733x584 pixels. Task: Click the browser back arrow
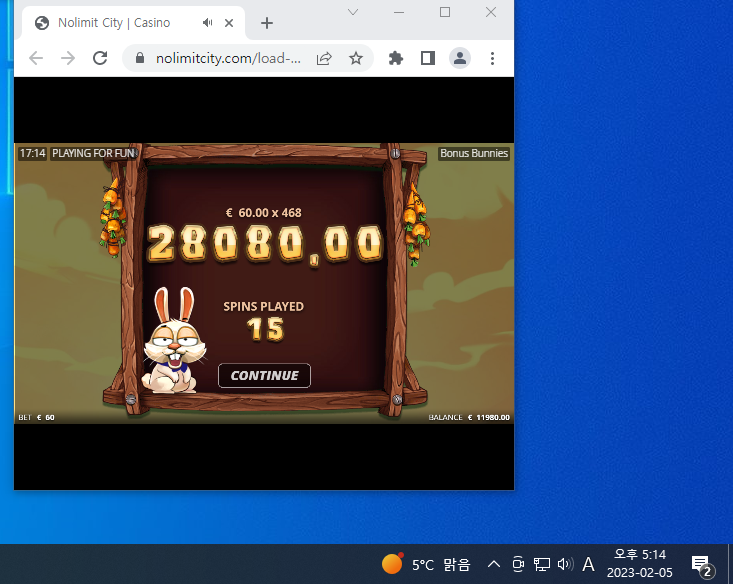[x=36, y=58]
